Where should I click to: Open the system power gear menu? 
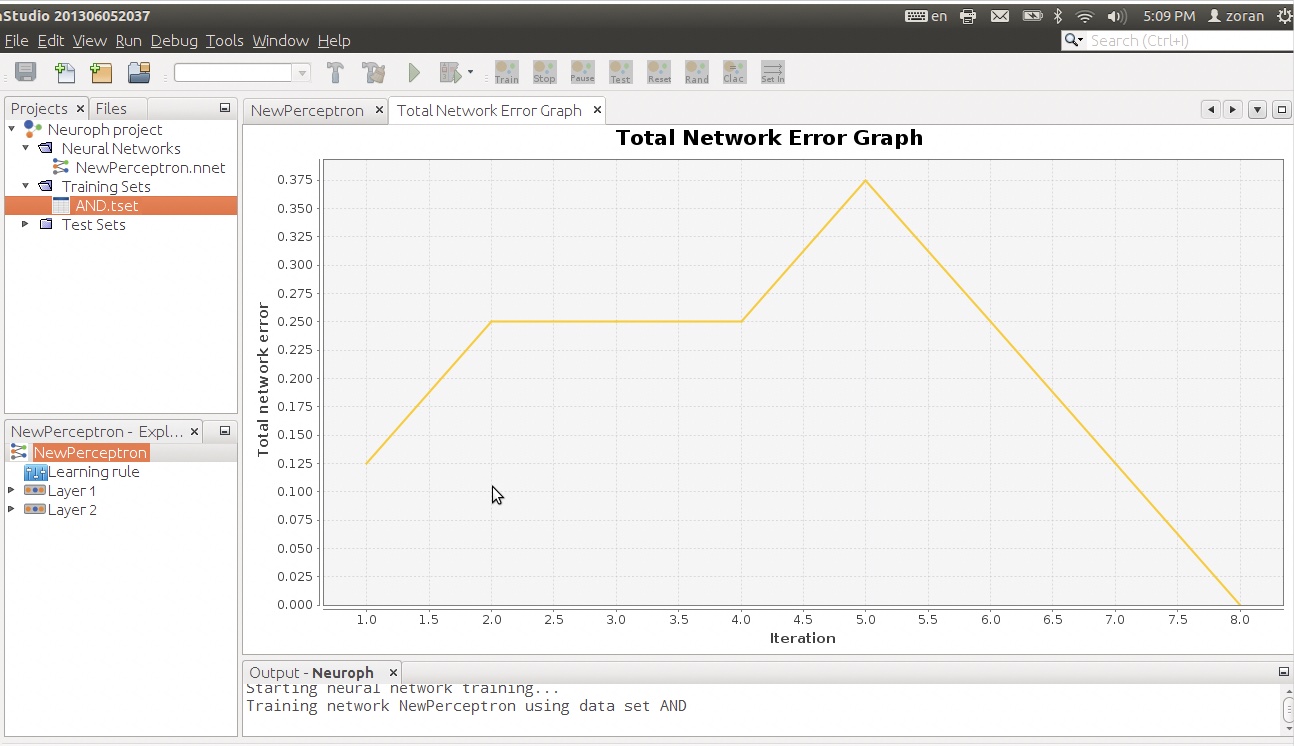click(1284, 16)
